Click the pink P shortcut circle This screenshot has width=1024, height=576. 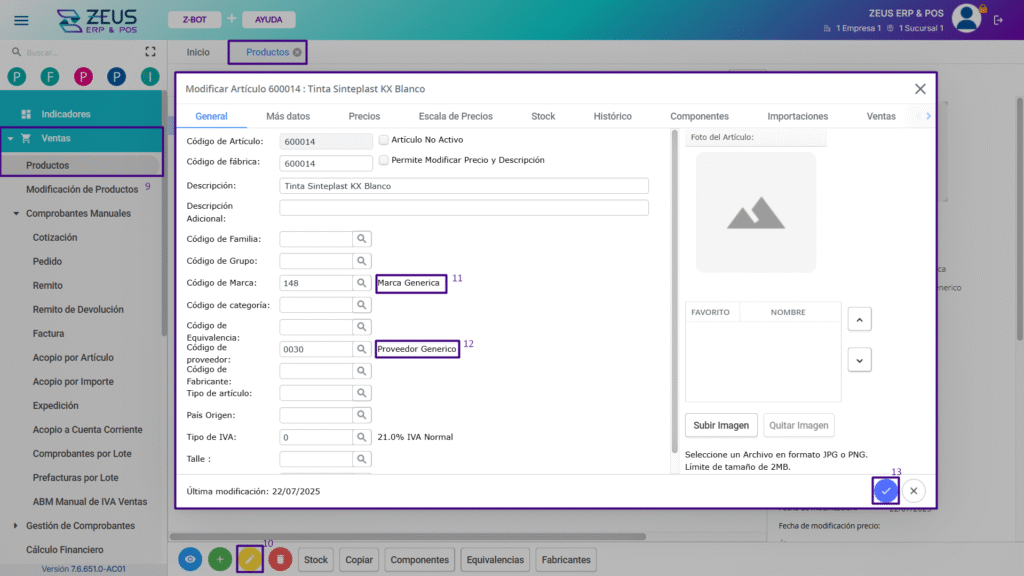[83, 77]
